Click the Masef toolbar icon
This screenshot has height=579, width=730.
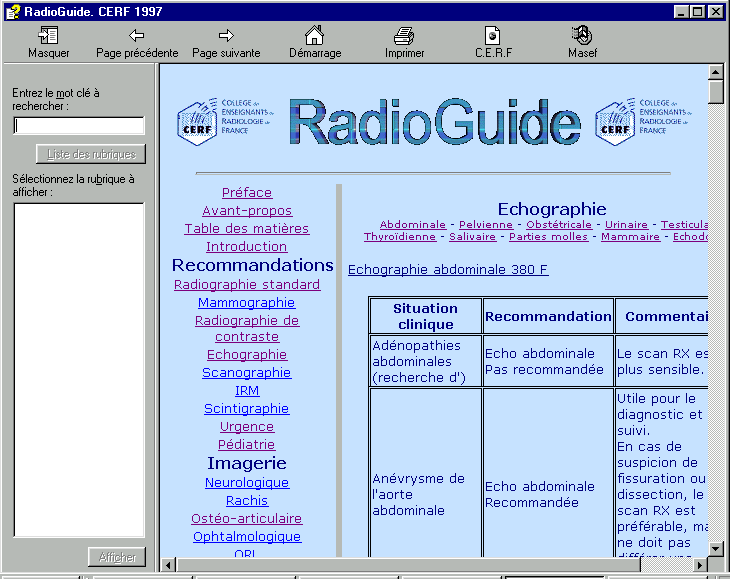coord(582,35)
